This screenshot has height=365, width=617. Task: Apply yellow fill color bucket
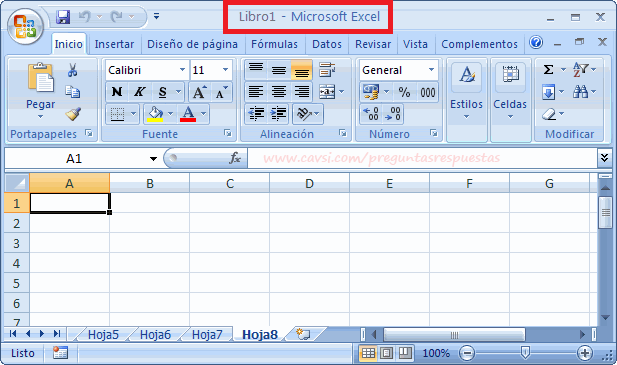pos(155,114)
